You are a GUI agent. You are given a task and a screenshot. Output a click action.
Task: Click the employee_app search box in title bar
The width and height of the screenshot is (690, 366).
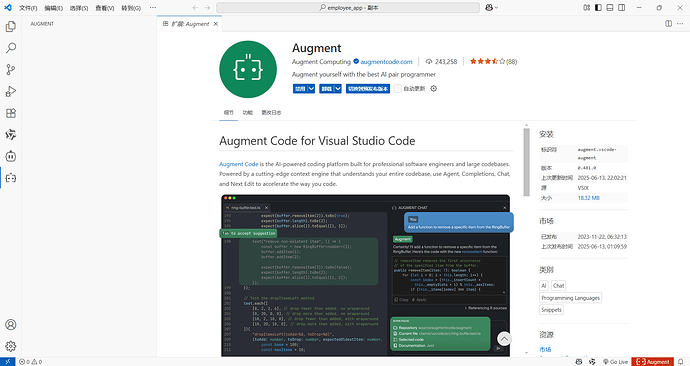(x=348, y=7)
